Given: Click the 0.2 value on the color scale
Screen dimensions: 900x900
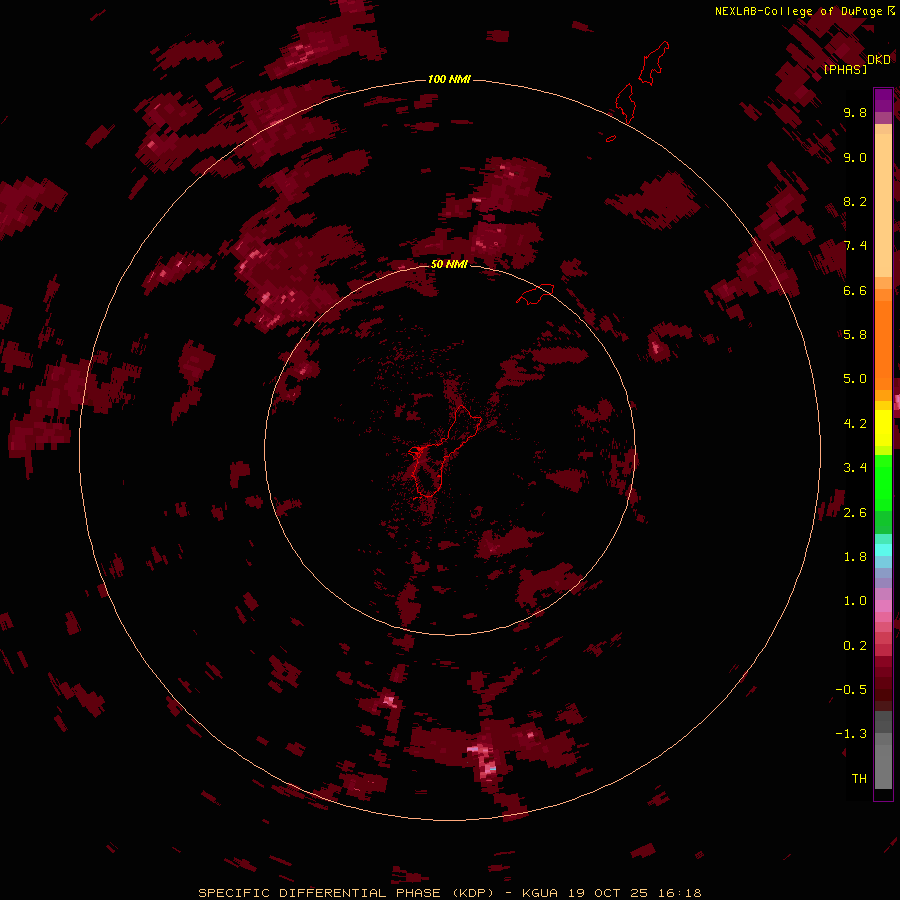Looking at the screenshot, I should [x=855, y=645].
